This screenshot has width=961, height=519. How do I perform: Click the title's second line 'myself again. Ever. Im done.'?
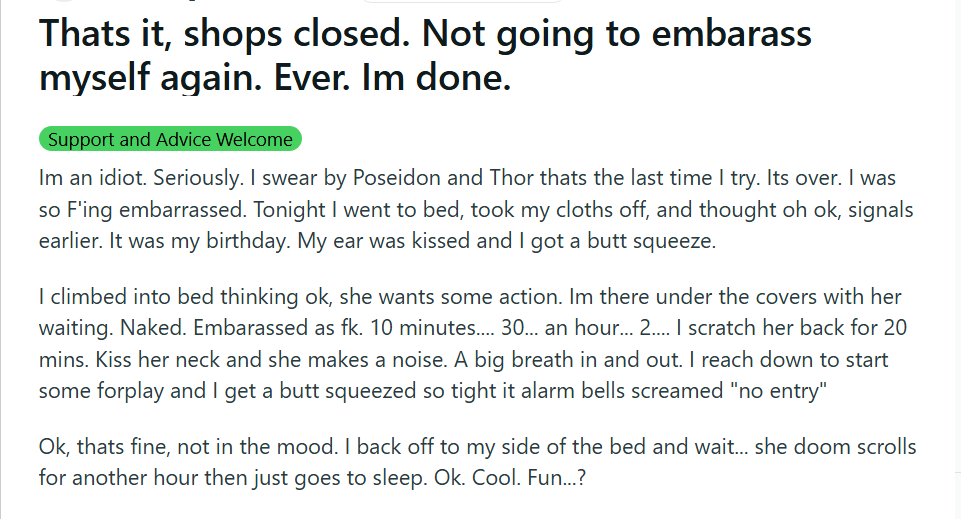click(275, 78)
